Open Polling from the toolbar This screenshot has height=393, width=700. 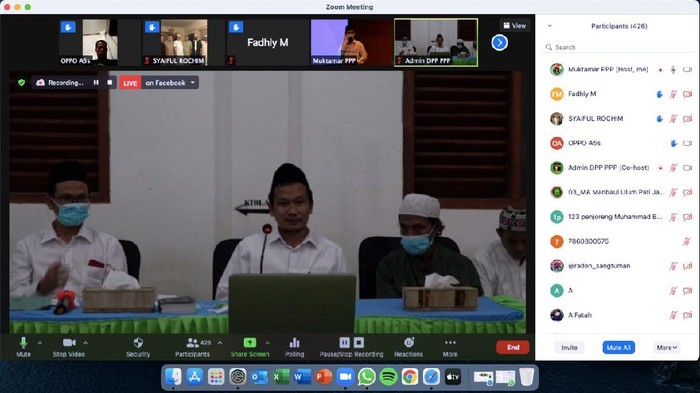294,347
